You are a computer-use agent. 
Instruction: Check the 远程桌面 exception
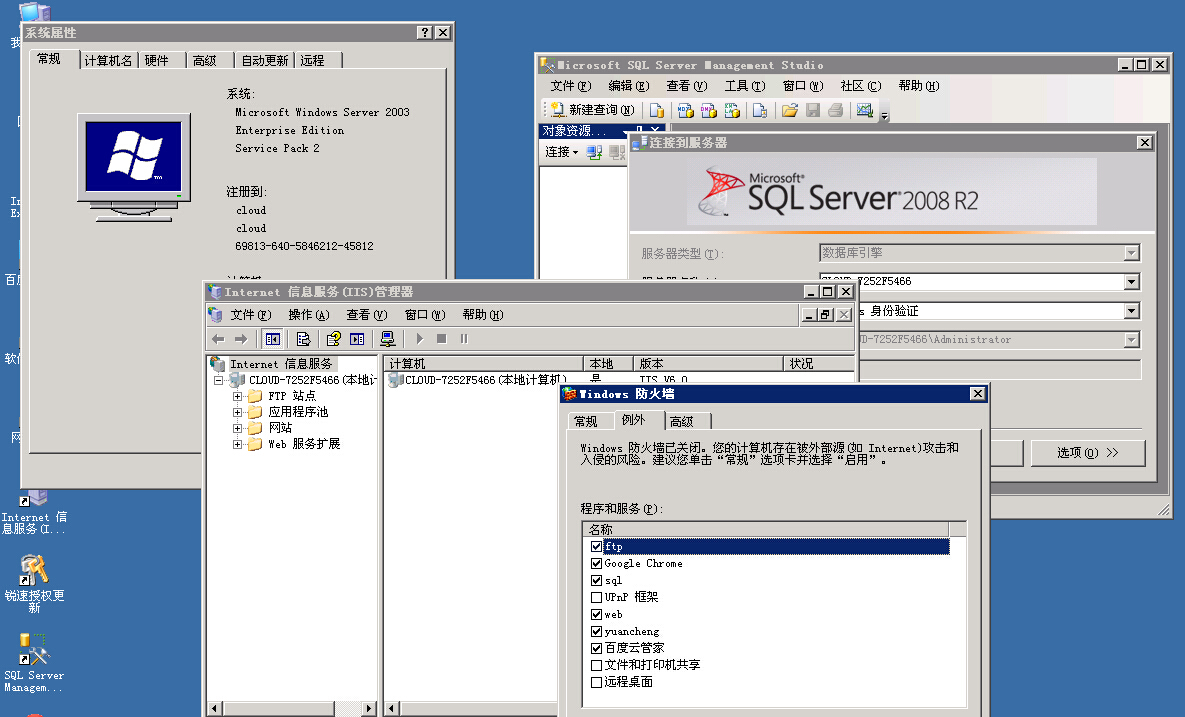click(596, 682)
